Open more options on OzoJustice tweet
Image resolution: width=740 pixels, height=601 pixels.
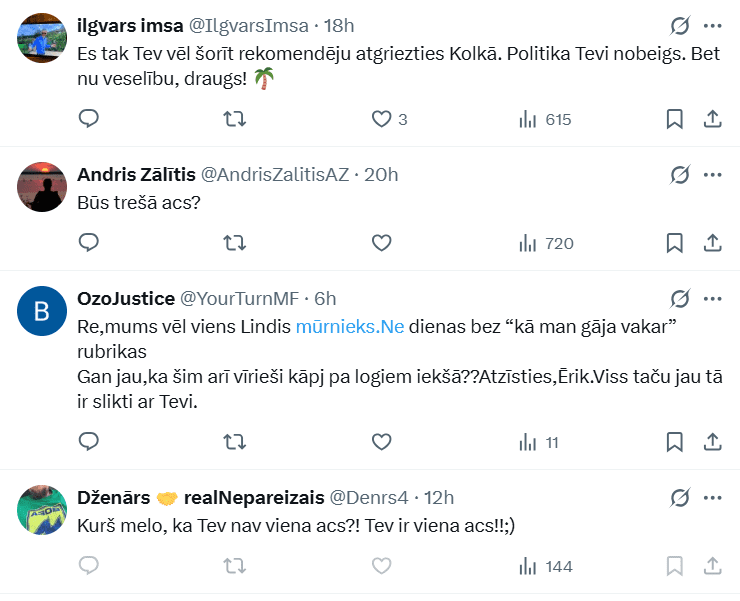pyautogui.click(x=713, y=298)
